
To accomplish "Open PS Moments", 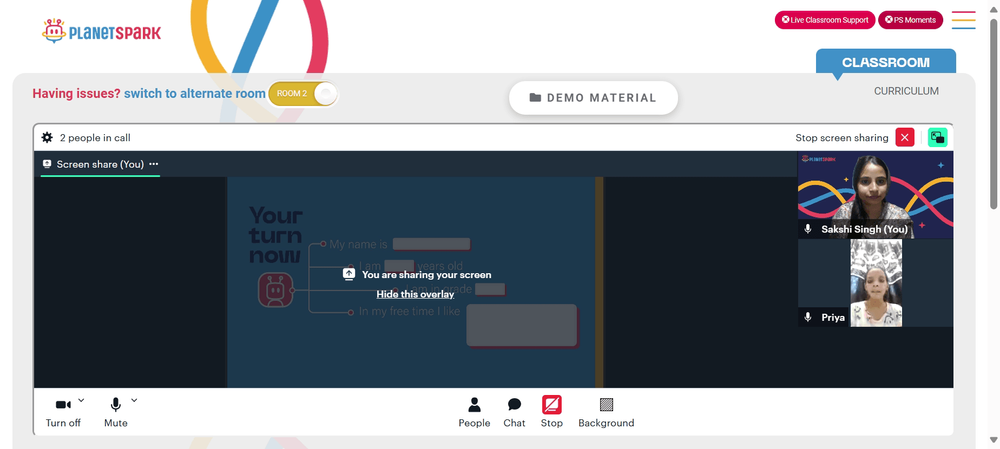I will tap(910, 20).
